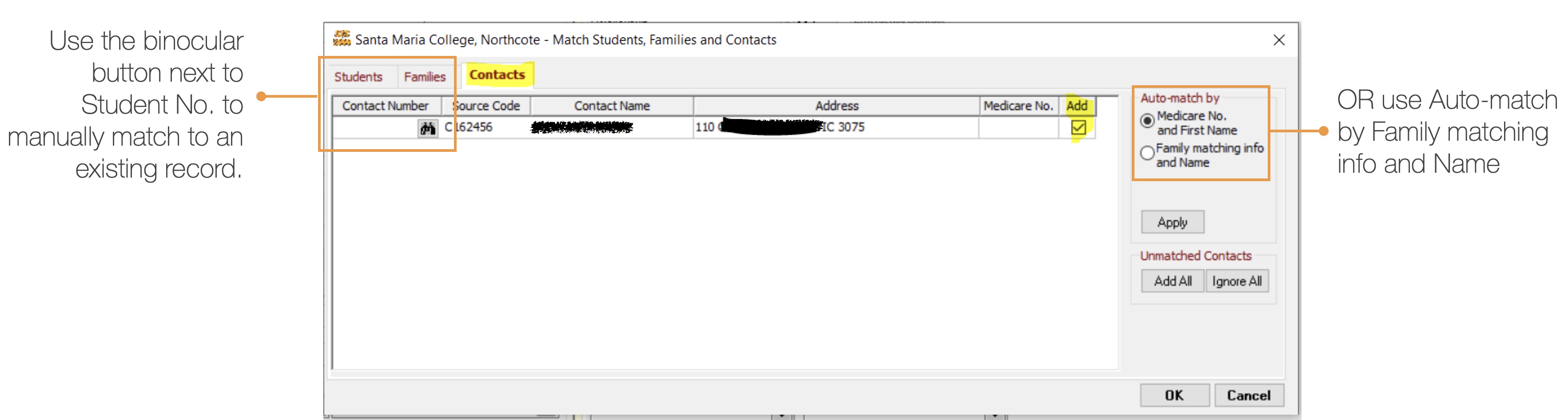Choose Family matching info and Name option

coord(1147,153)
